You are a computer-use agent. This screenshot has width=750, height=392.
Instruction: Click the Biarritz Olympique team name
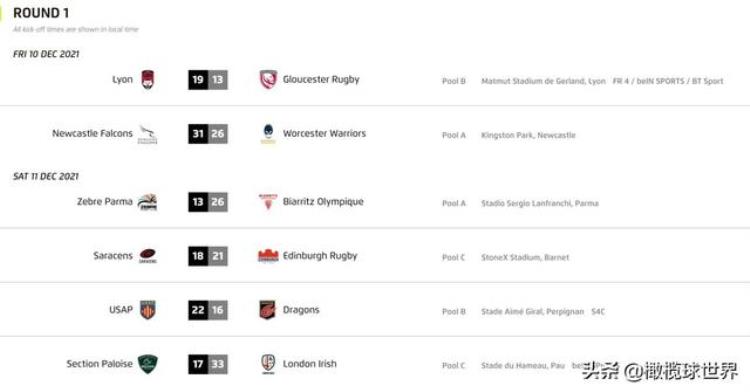323,202
